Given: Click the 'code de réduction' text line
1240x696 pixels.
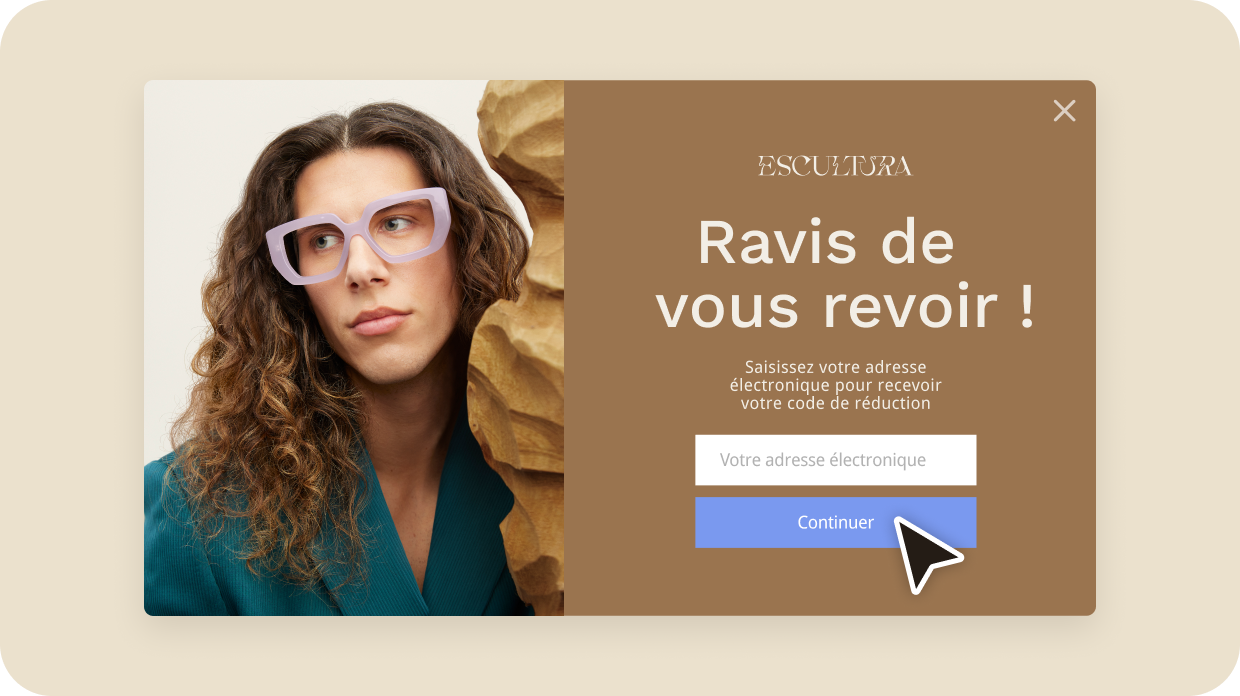Looking at the screenshot, I should (836, 404).
